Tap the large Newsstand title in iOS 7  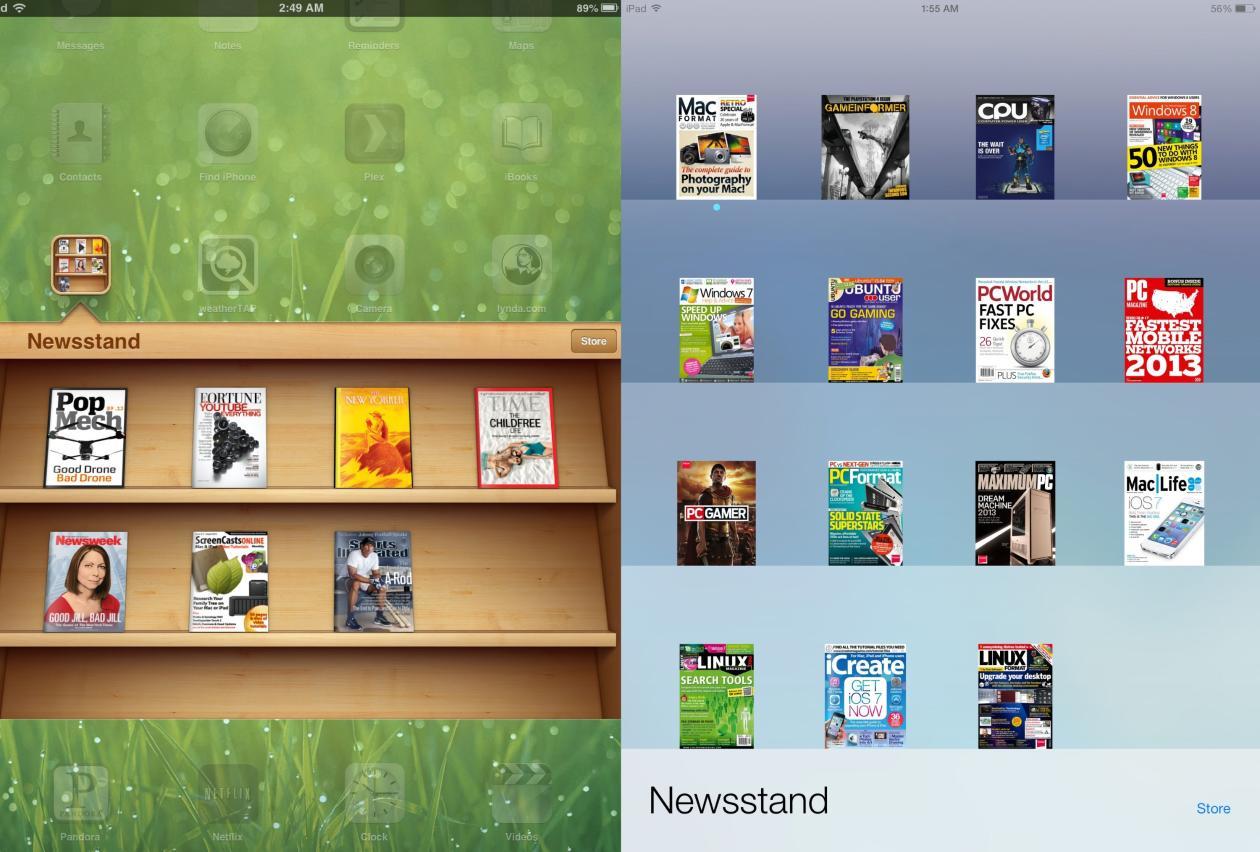(x=738, y=800)
